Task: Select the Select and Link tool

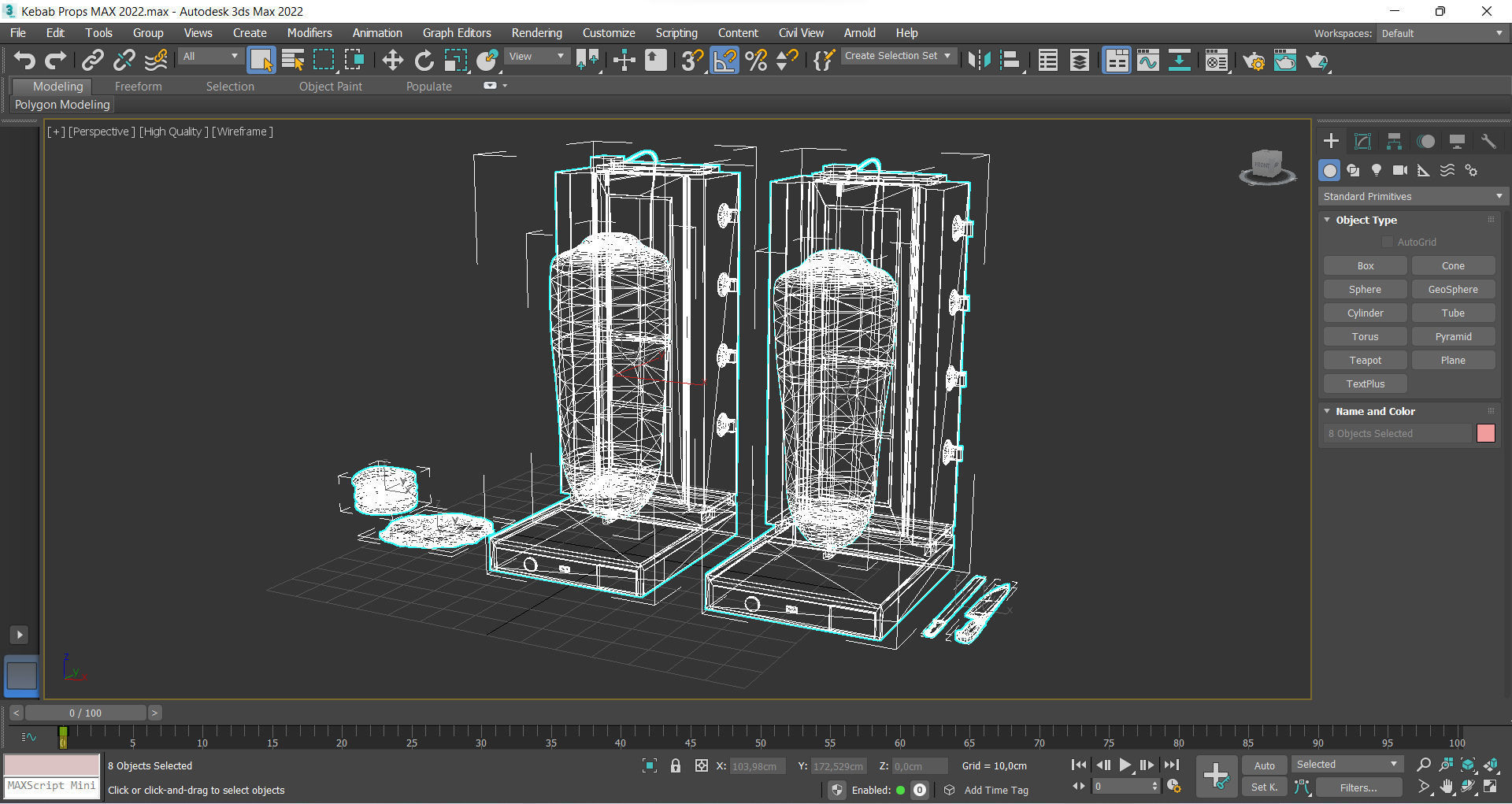Action: coord(93,60)
